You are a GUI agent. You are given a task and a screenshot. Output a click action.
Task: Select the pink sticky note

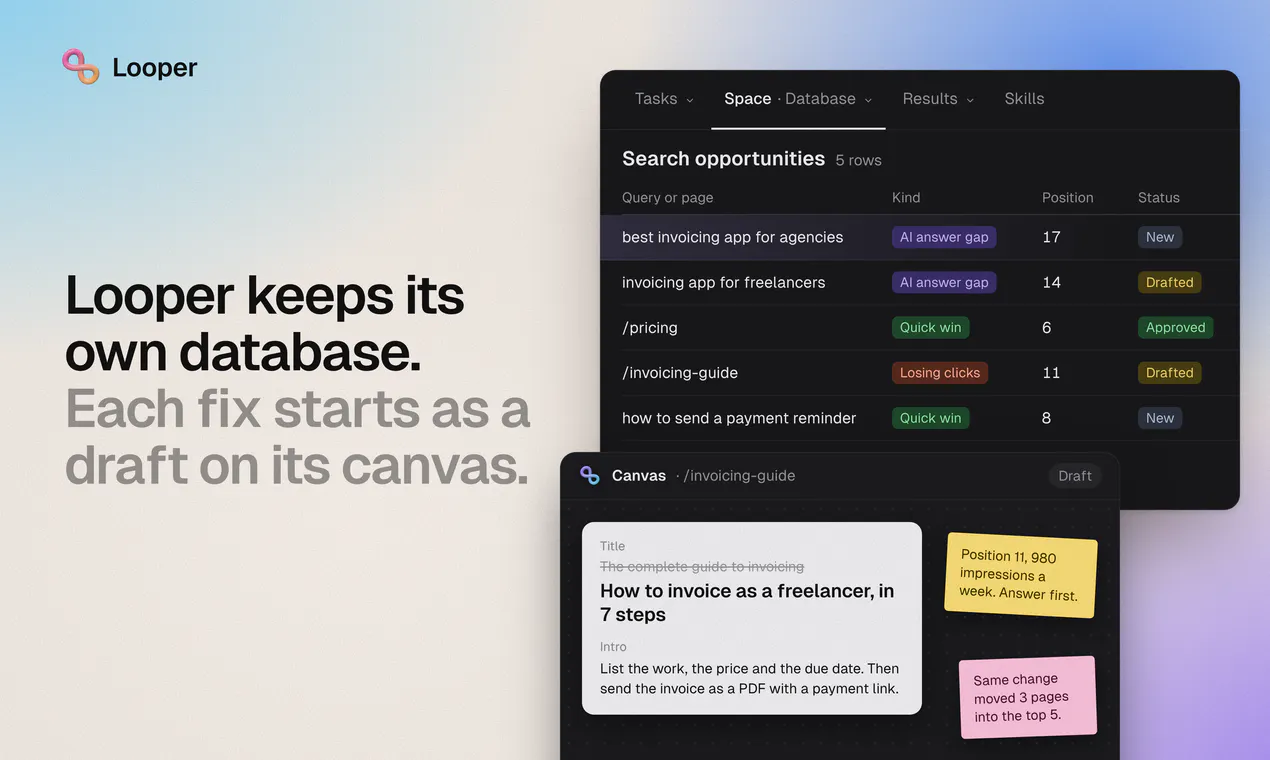coord(1028,697)
